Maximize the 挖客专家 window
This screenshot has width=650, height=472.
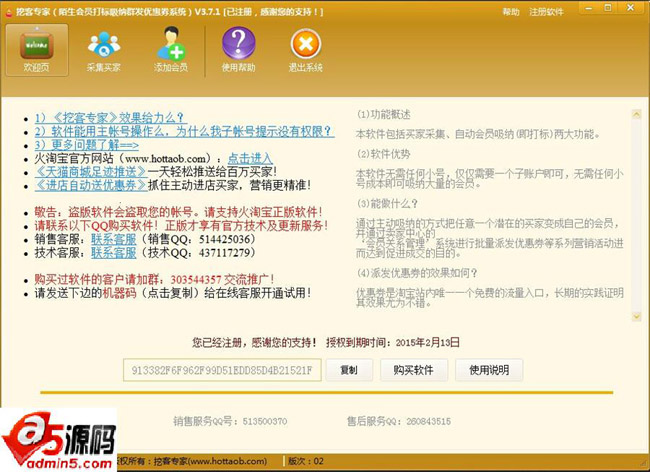pos(608,8)
